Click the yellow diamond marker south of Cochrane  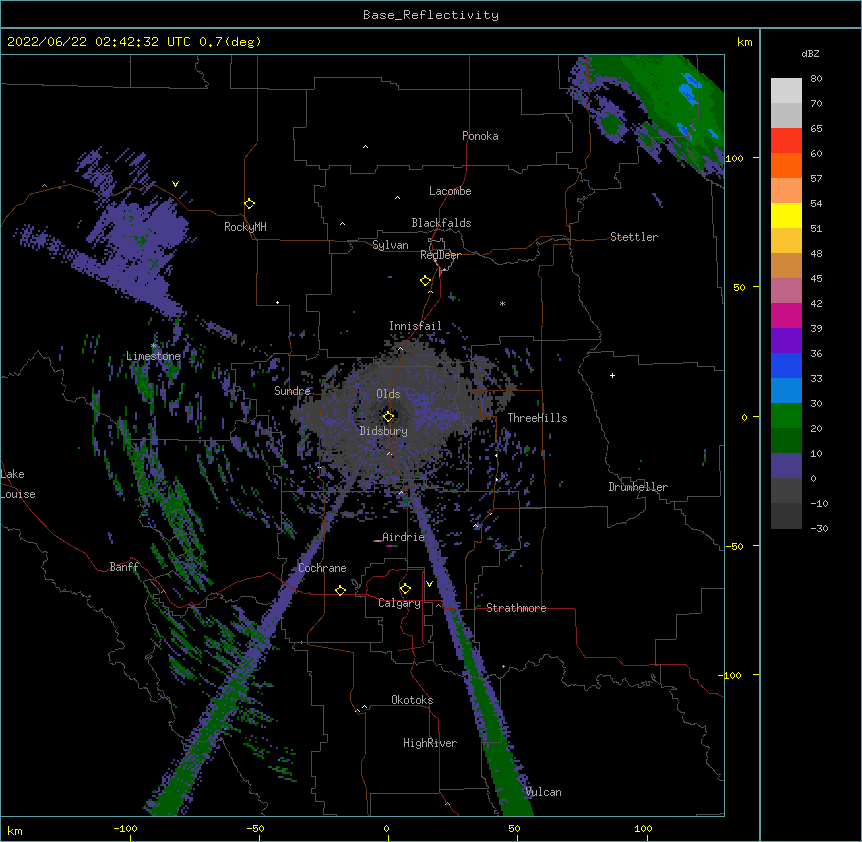340,590
